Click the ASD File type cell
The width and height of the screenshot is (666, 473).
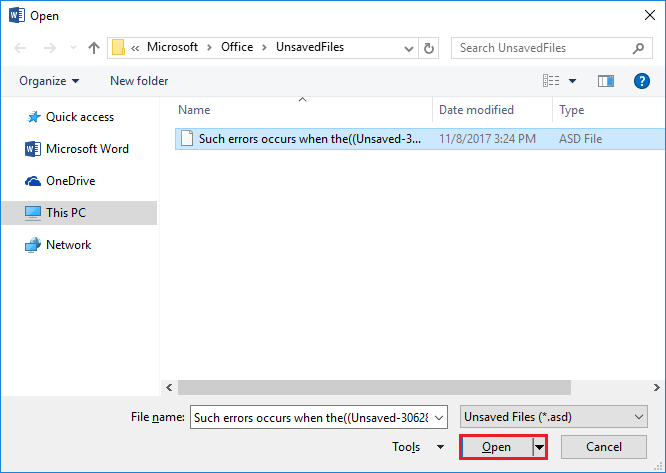580,139
